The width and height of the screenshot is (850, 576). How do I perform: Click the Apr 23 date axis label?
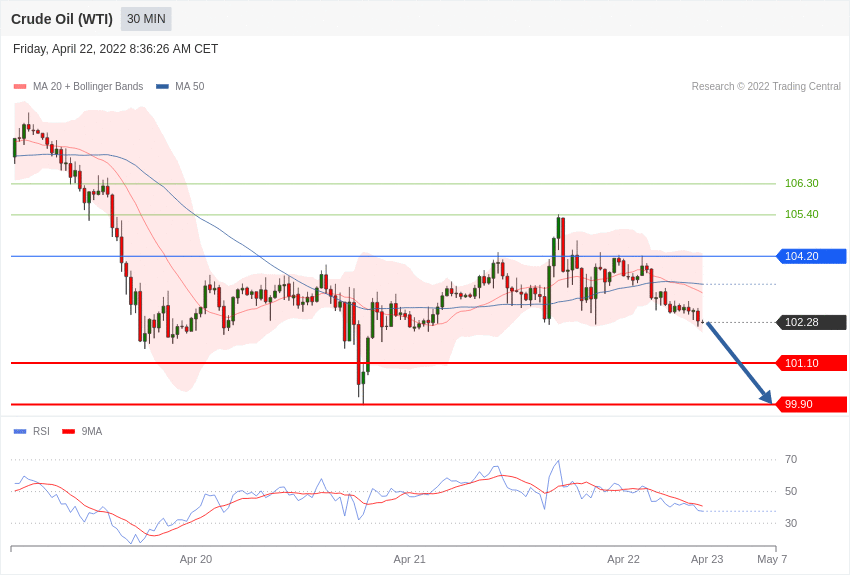pyautogui.click(x=707, y=559)
